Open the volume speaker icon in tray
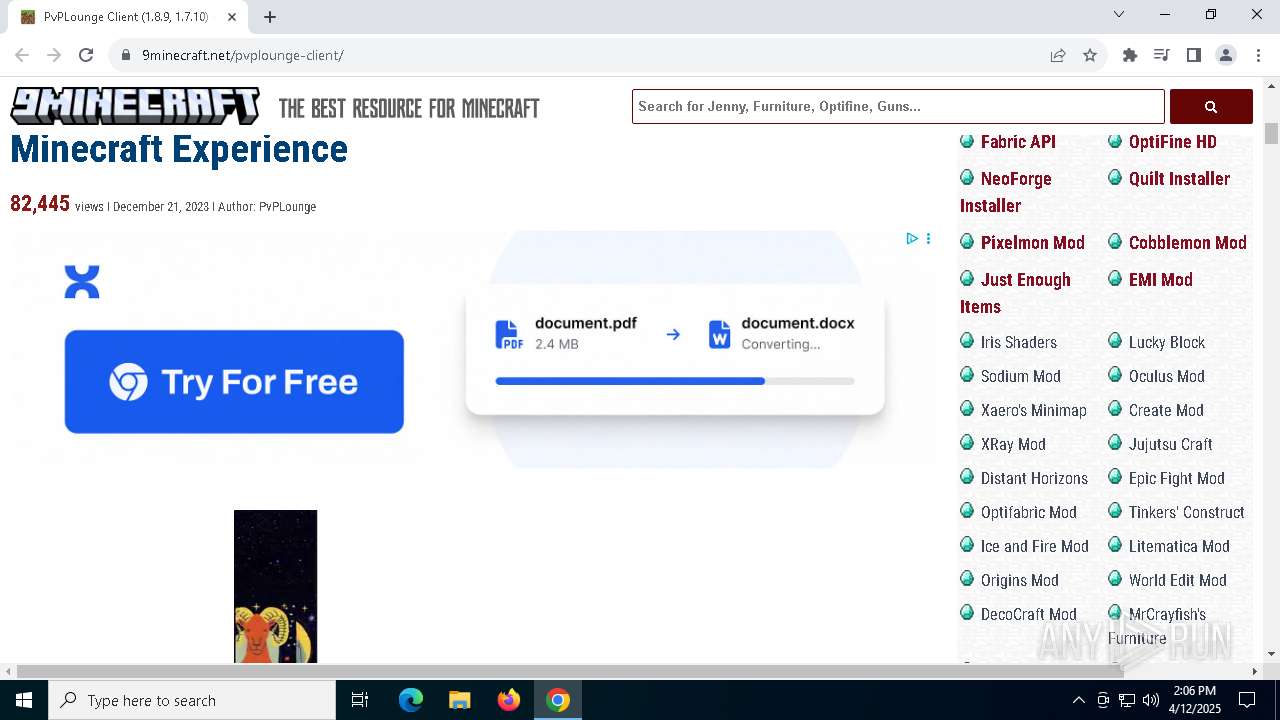The width and height of the screenshot is (1280, 720). point(1150,700)
